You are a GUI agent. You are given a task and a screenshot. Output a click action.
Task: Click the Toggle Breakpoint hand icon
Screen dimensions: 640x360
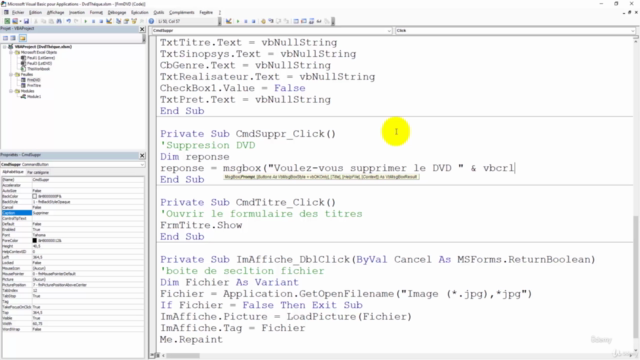tap(263, 21)
